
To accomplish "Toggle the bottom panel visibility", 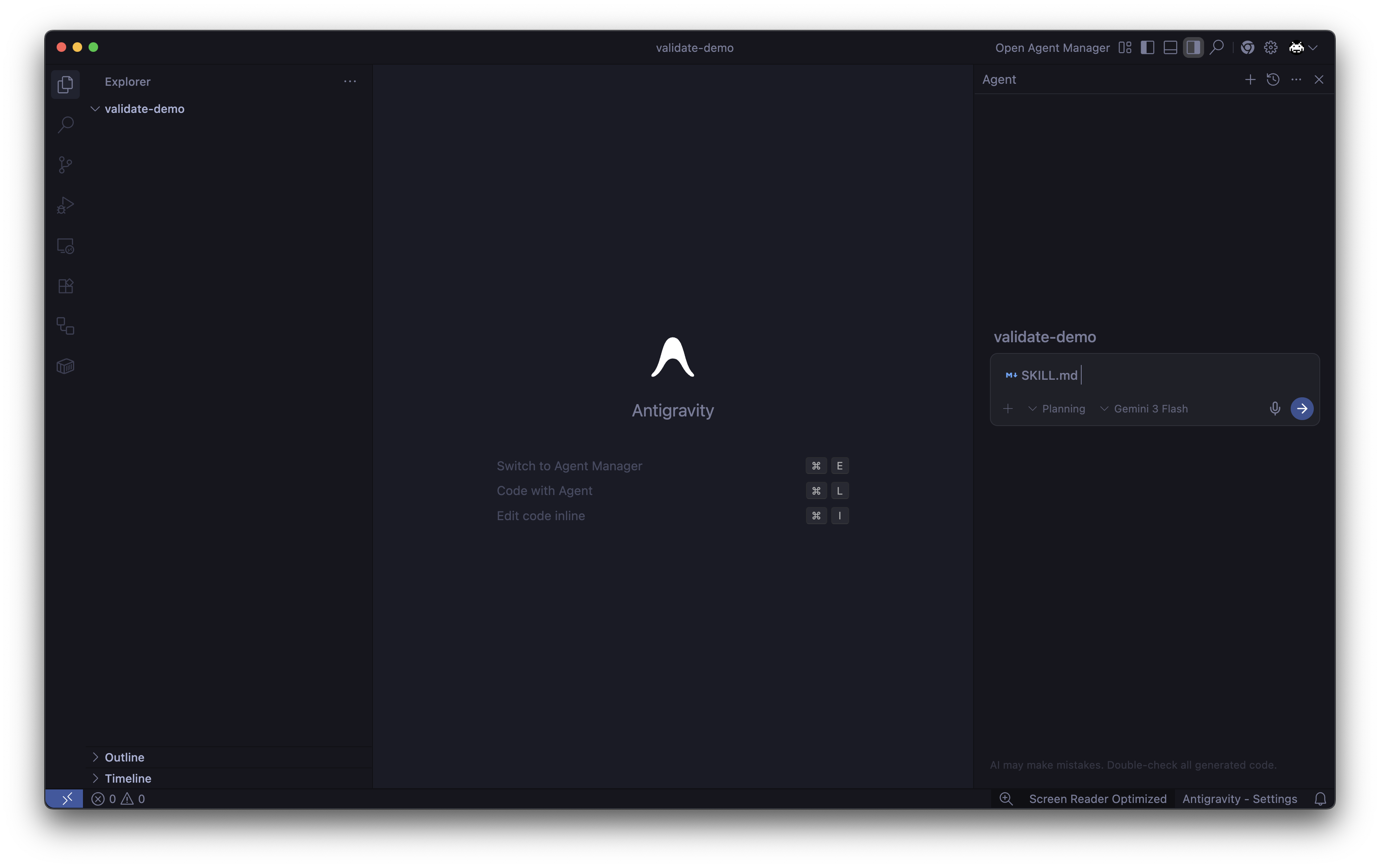I will click(1170, 47).
